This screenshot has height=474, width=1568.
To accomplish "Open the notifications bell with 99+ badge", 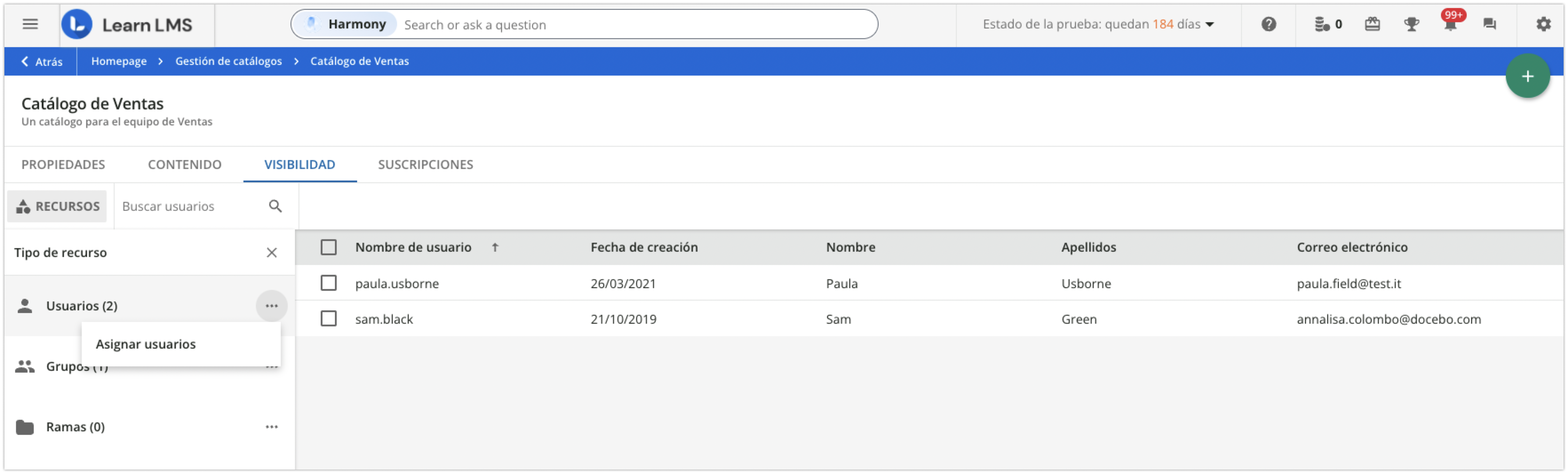I will [1452, 25].
